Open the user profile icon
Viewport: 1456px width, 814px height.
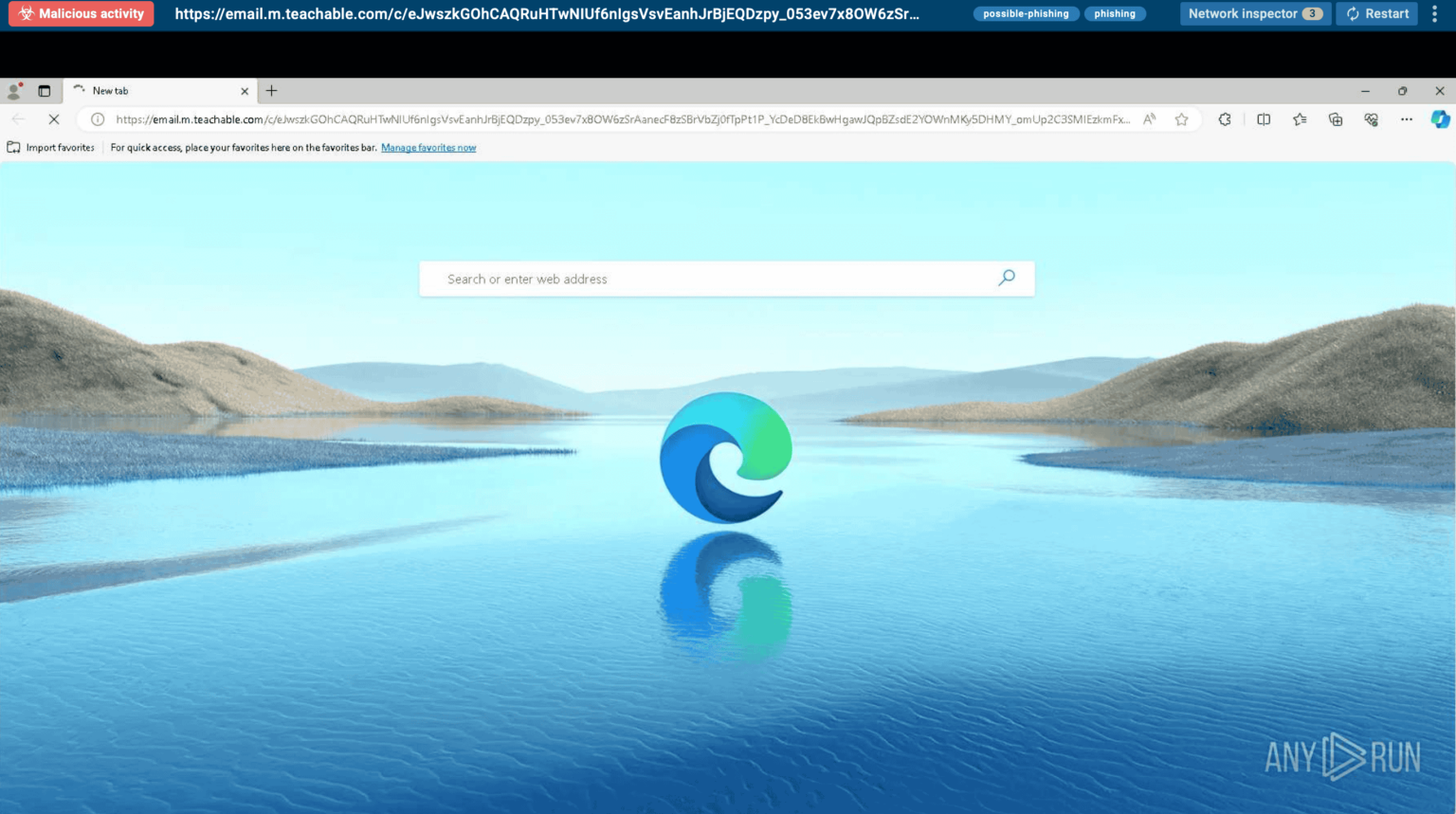pos(14,91)
